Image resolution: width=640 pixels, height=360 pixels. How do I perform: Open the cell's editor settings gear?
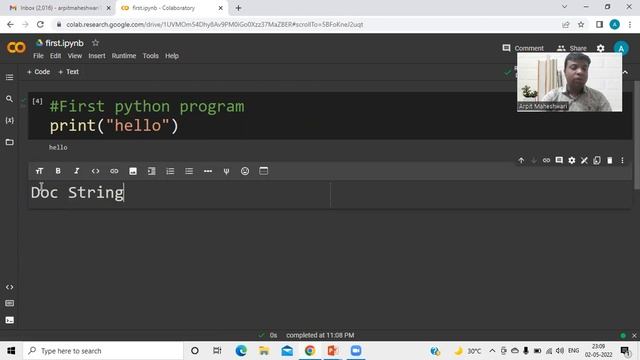tap(571, 160)
